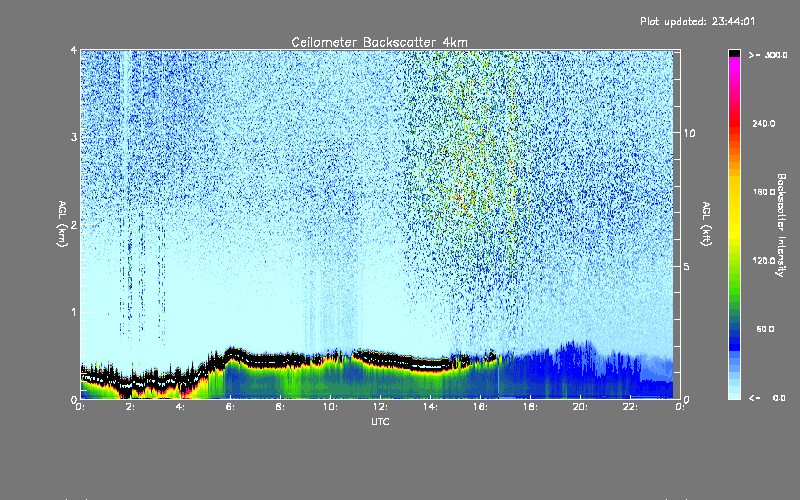Click the 'Ceilometer Backscatter 4km' plot title
The height and width of the screenshot is (500, 800).
click(x=379, y=42)
